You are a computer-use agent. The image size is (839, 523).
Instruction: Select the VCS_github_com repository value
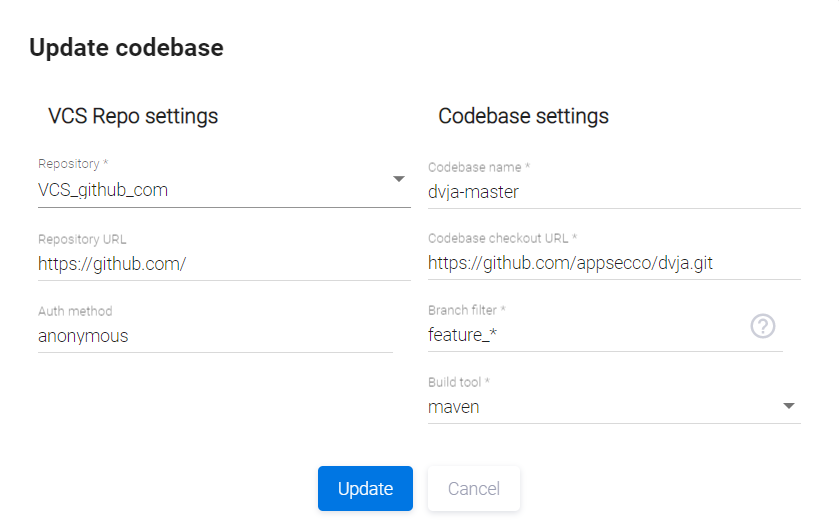click(103, 189)
